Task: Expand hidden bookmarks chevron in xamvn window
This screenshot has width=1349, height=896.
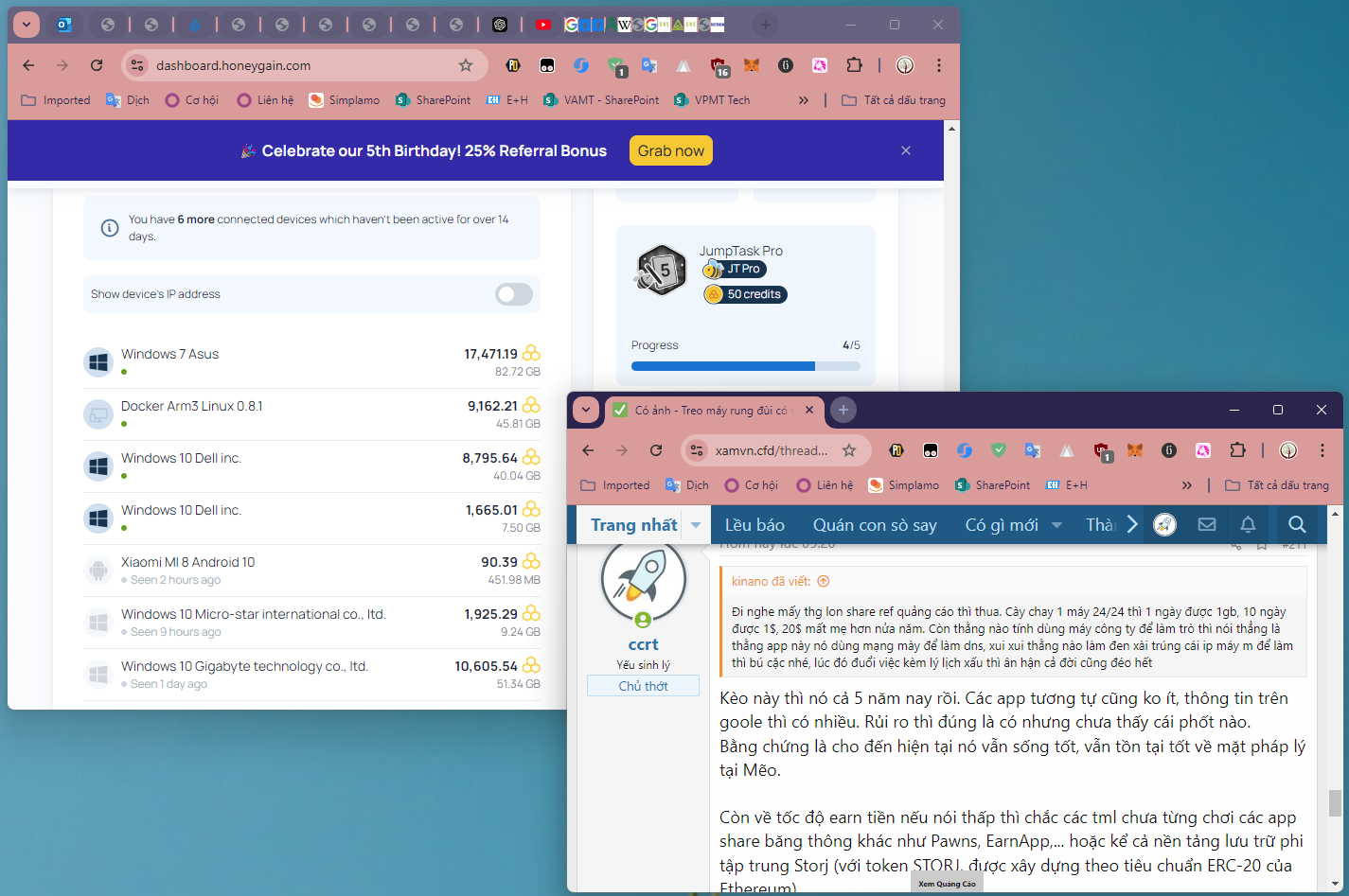Action: [x=1187, y=485]
